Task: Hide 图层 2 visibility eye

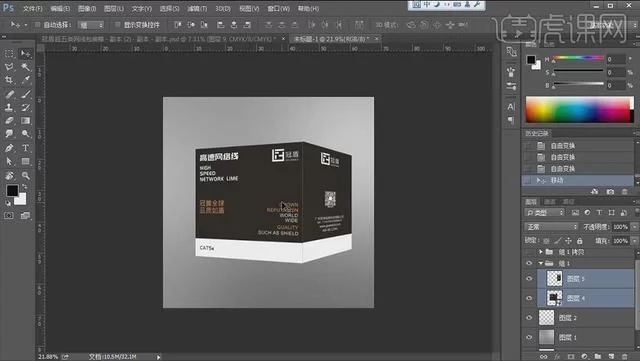Action: (x=529, y=318)
